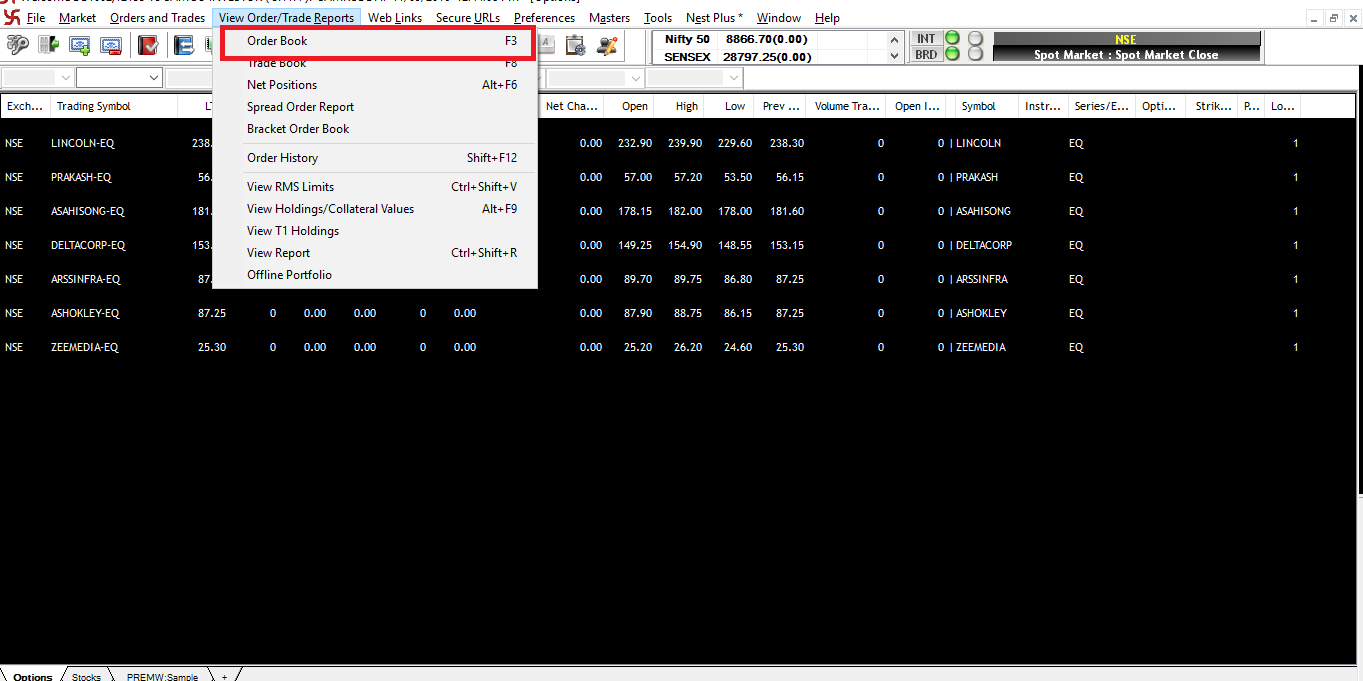Viewport: 1363px width, 681px height.
Task: Select Net Positions menu entry
Action: click(376, 85)
